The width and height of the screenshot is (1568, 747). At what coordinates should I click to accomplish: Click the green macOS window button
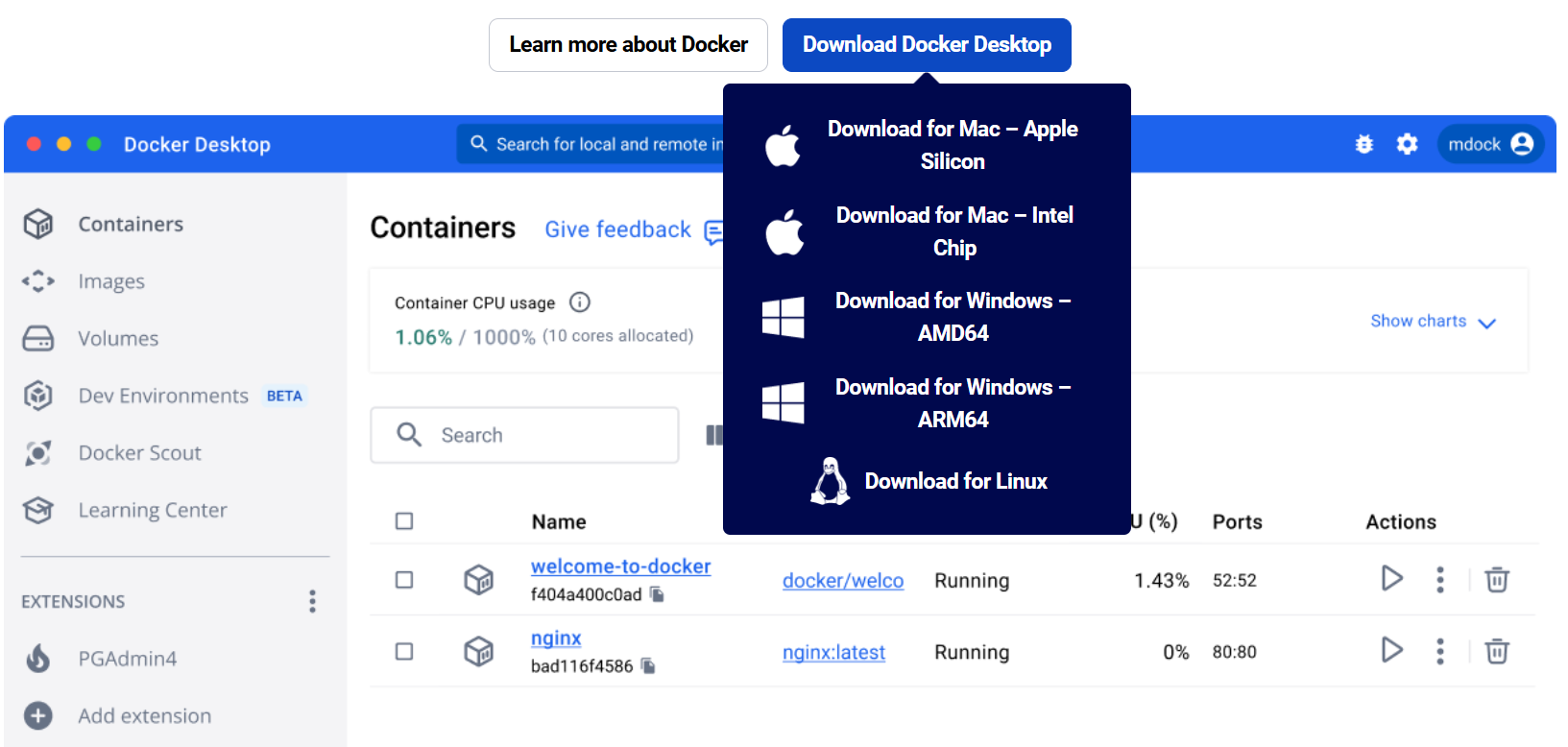(x=94, y=144)
